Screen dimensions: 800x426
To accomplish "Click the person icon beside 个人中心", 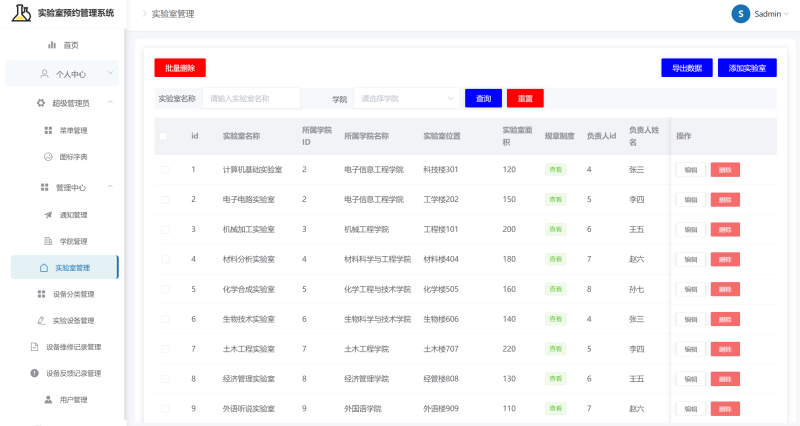I will [44, 73].
